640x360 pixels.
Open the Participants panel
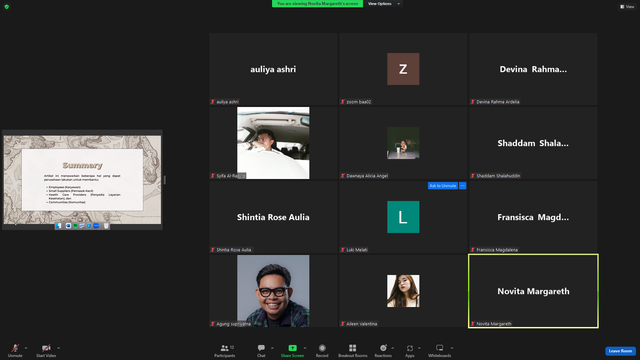[224, 350]
